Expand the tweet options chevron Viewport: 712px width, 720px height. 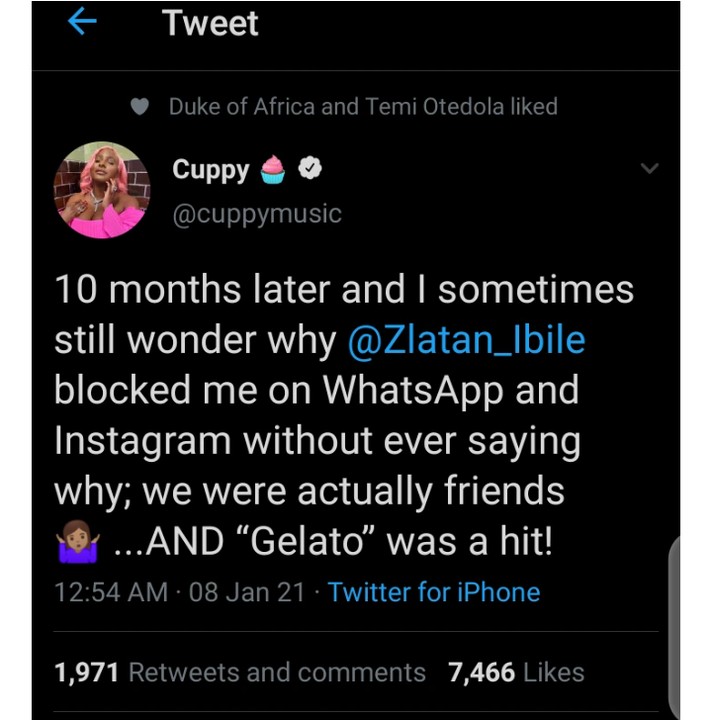click(650, 168)
